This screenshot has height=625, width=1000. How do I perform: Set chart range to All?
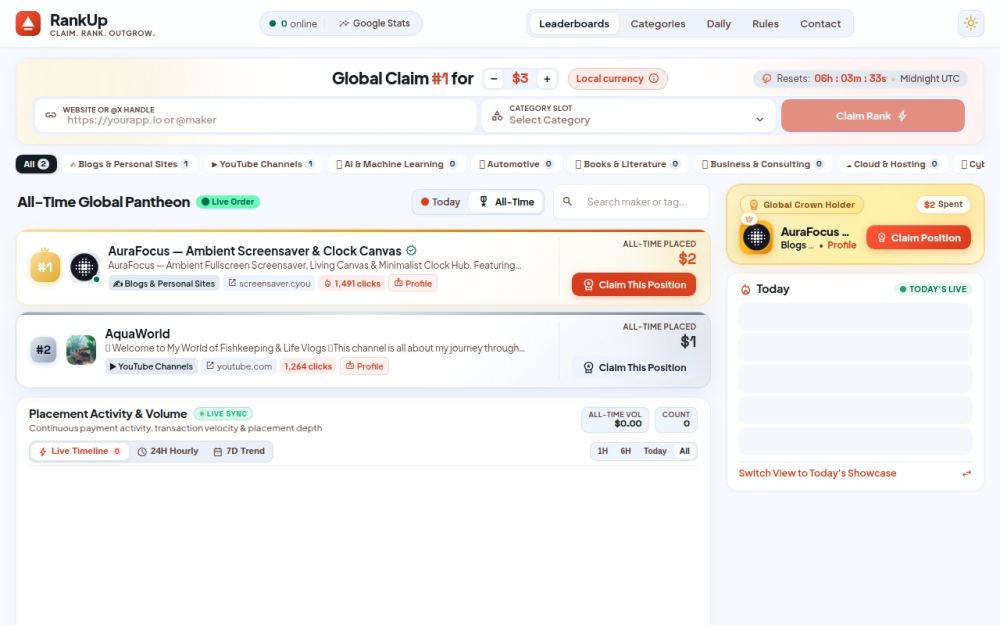(x=684, y=451)
